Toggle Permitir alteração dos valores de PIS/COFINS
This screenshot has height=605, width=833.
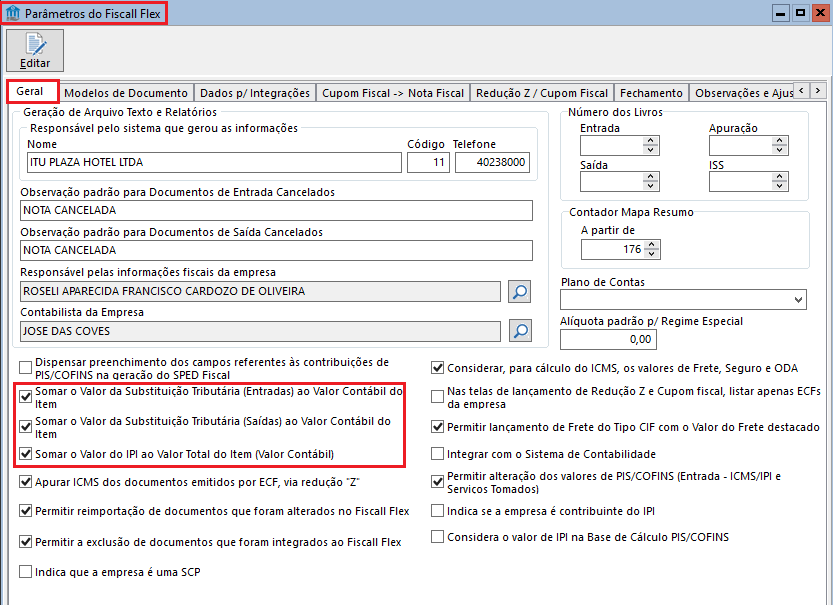tap(437, 482)
